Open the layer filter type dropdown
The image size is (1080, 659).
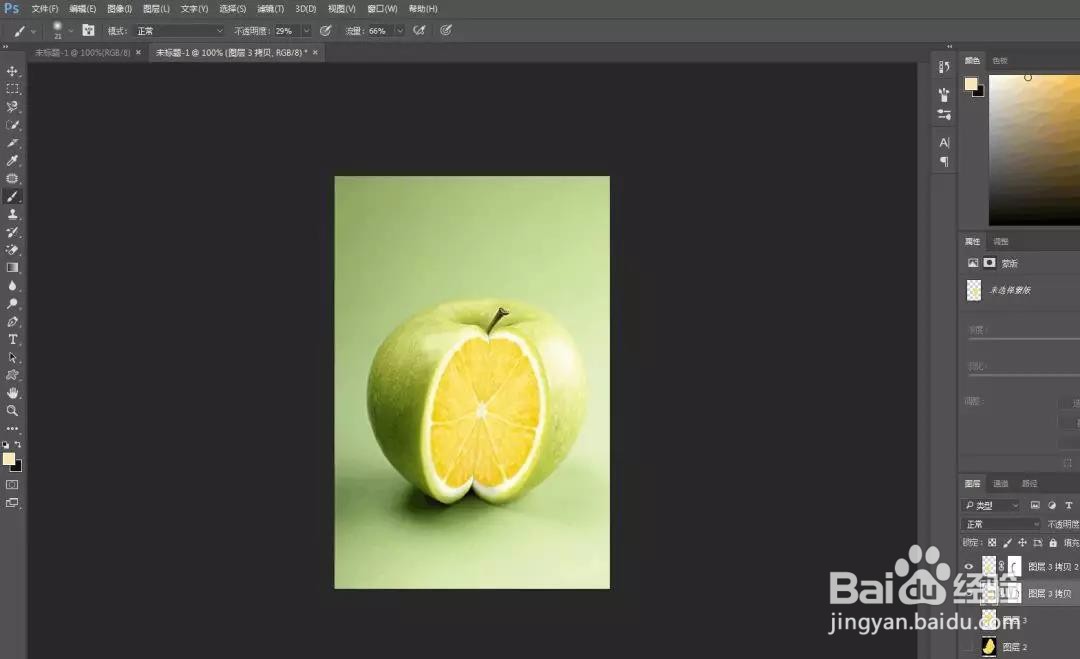click(991, 505)
